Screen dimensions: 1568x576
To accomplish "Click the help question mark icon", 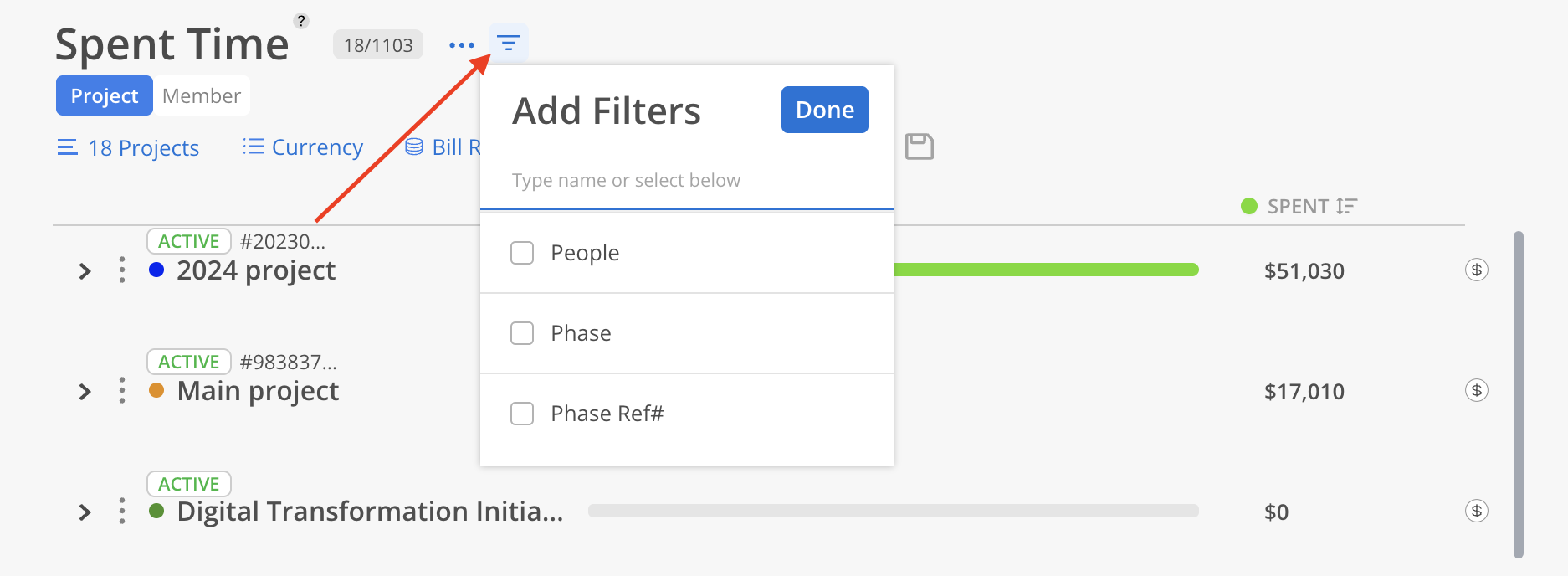I will [x=301, y=21].
